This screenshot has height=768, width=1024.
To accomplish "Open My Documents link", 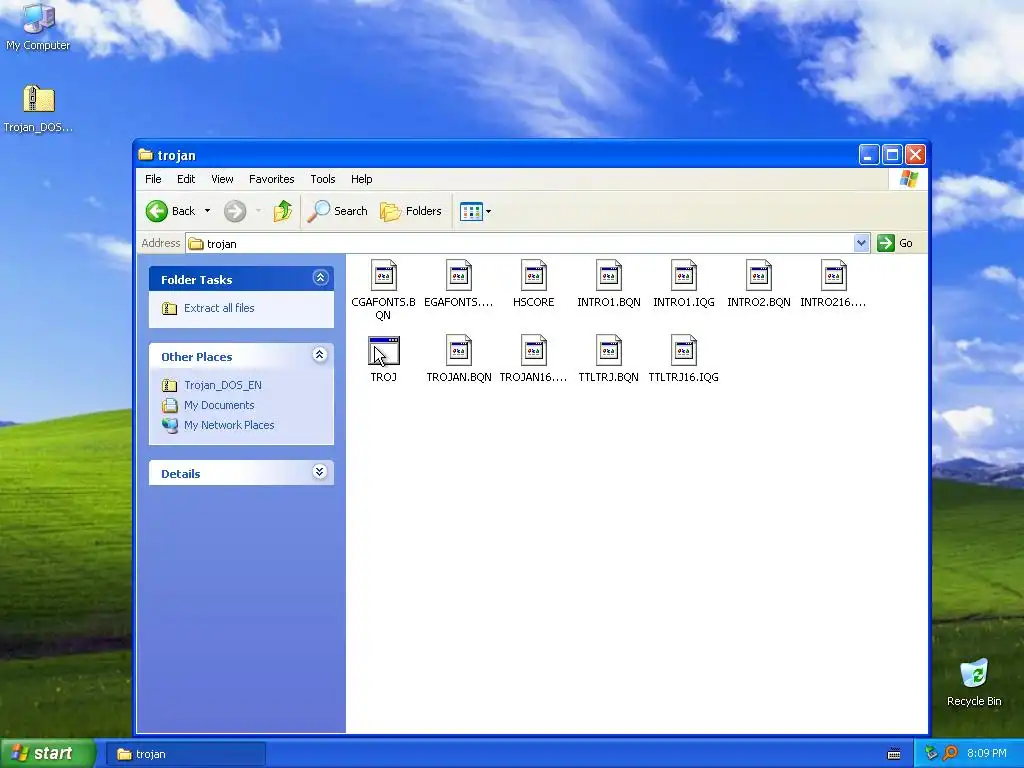I will [x=219, y=405].
